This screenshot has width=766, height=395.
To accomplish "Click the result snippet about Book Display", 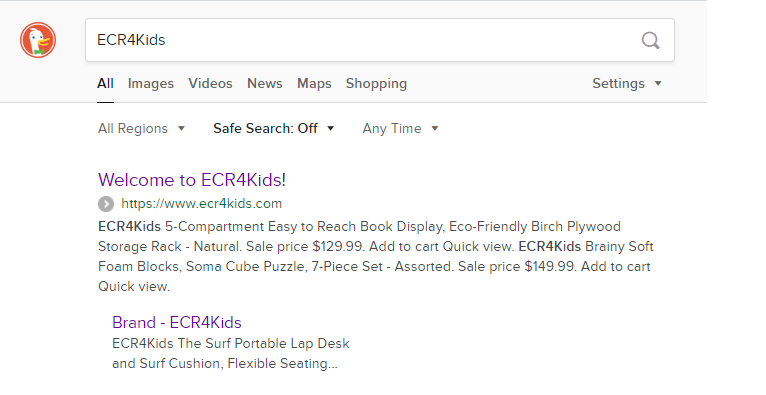I will (x=375, y=256).
